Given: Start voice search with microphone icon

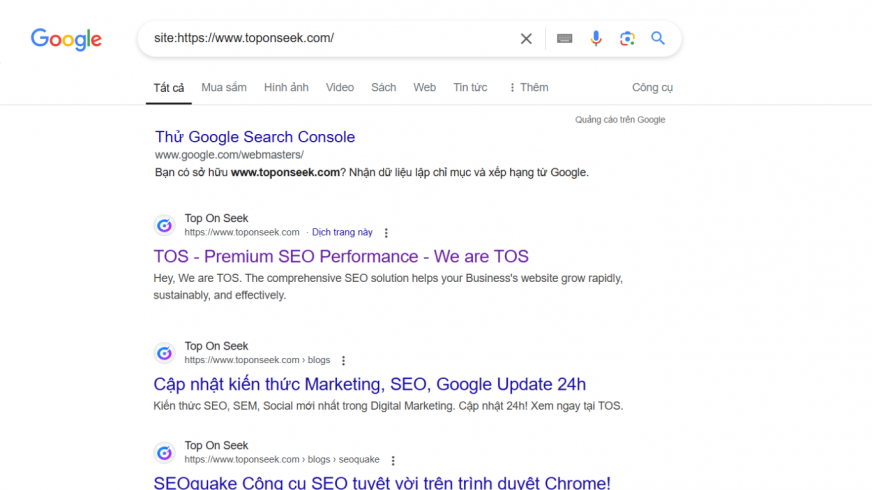Looking at the screenshot, I should [596, 39].
